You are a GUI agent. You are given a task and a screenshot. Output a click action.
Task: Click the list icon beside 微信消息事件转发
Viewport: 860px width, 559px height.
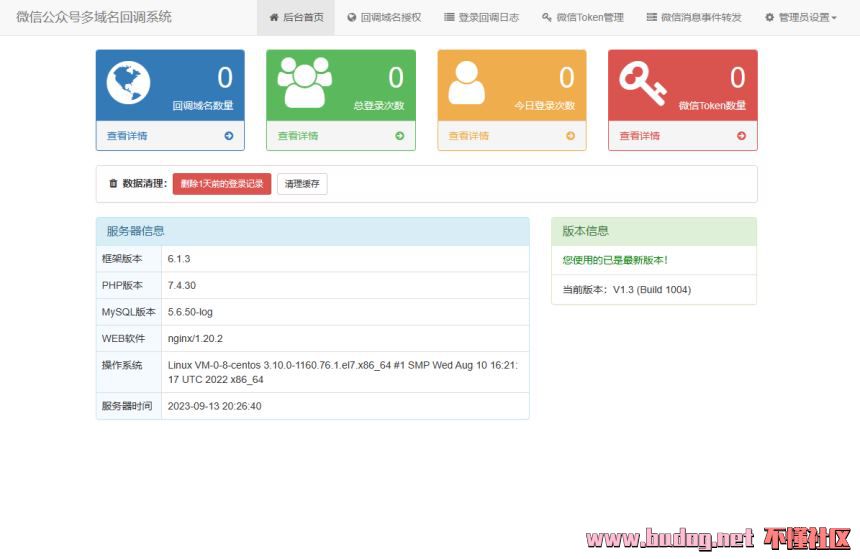tap(652, 18)
